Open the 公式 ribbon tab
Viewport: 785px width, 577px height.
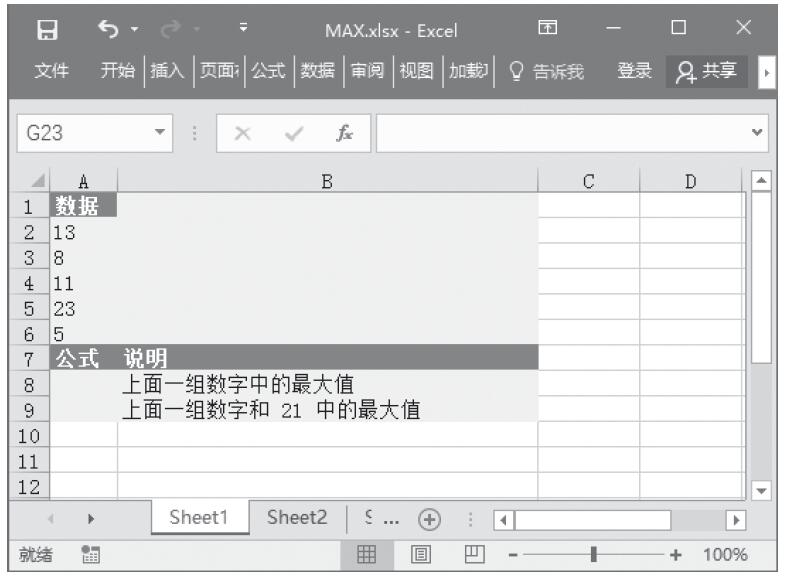pyautogui.click(x=267, y=71)
